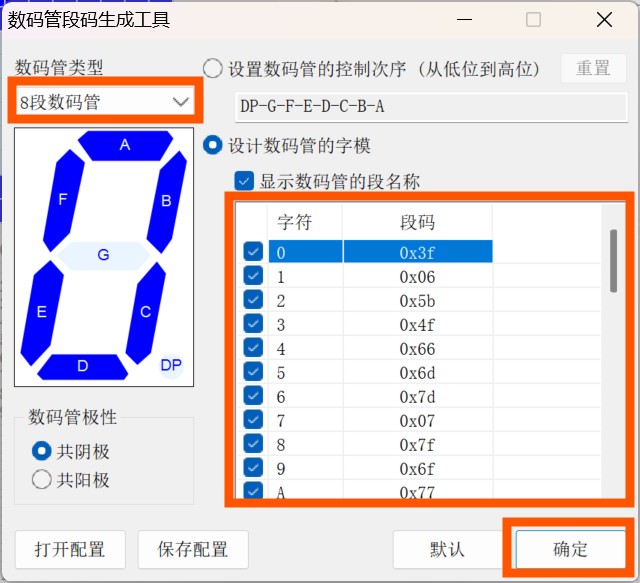This screenshot has width=640, height=583.
Task: Select the segment code 0x5b cell
Action: (x=418, y=300)
